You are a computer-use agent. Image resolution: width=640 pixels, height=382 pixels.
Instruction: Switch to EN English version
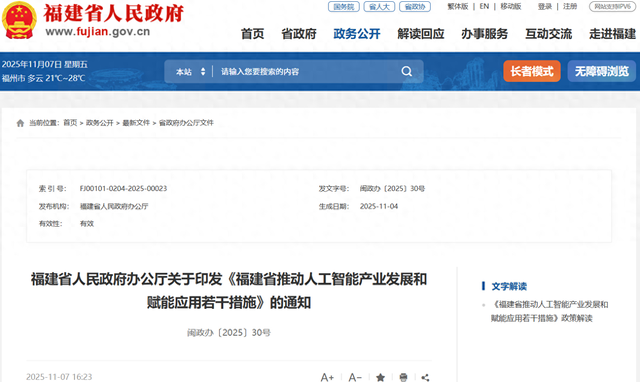click(x=484, y=7)
